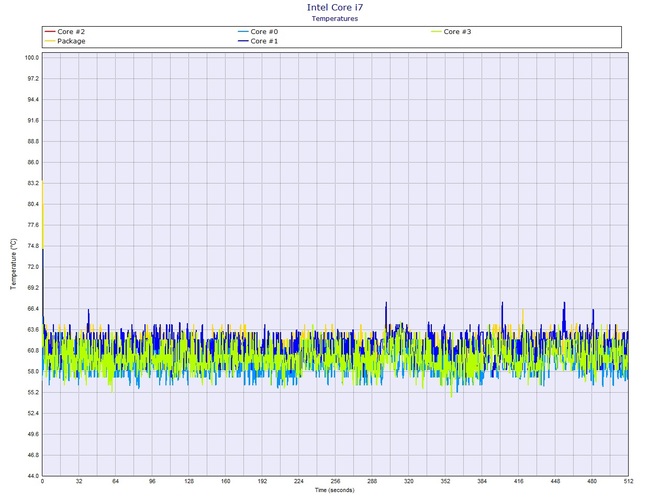Click the Temperature (°C) axis label
The width and height of the screenshot is (670, 502).
[x=13, y=264]
